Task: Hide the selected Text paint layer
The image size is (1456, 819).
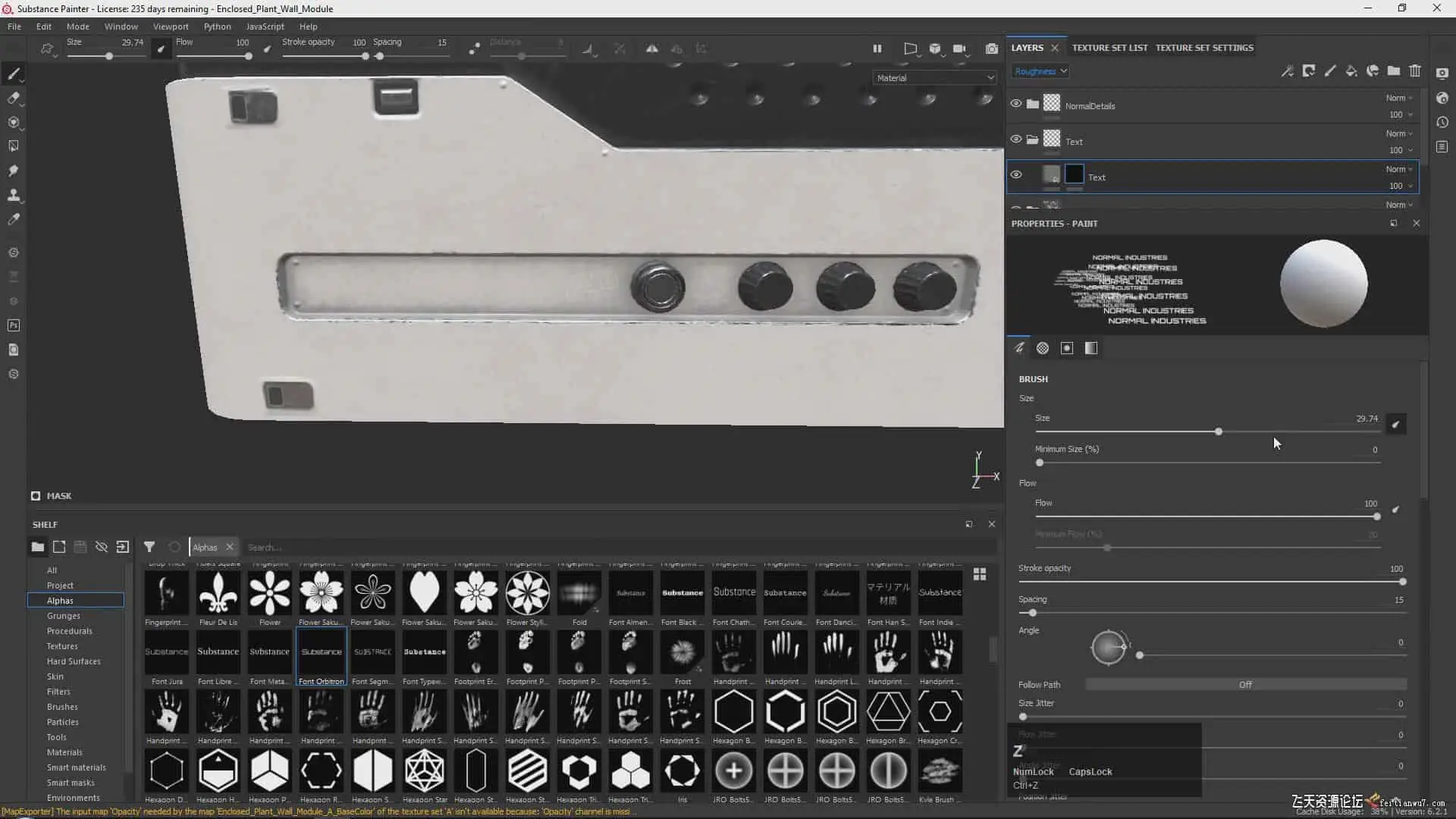Action: click(1016, 175)
